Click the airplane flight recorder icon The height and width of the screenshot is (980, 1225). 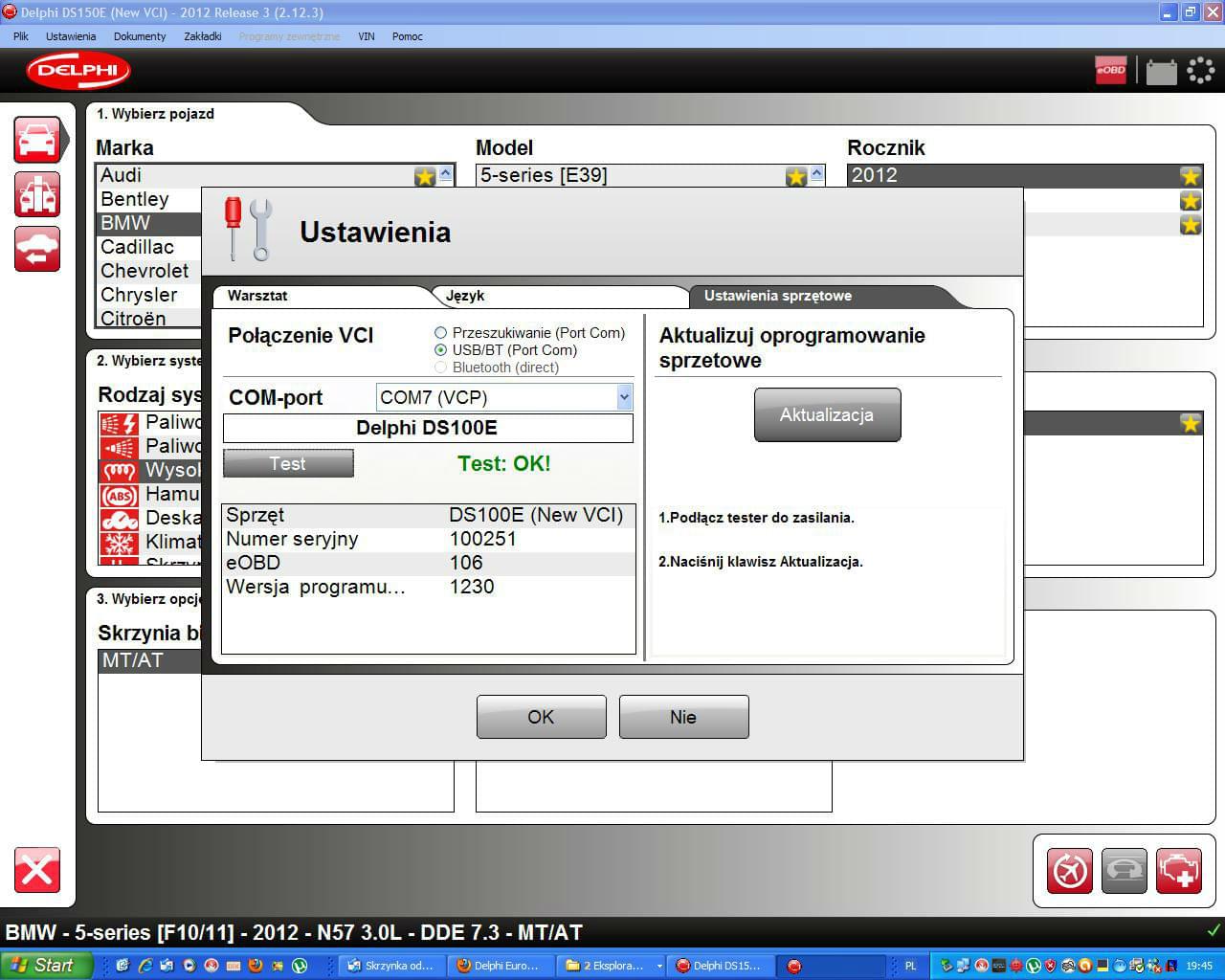pos(1070,872)
